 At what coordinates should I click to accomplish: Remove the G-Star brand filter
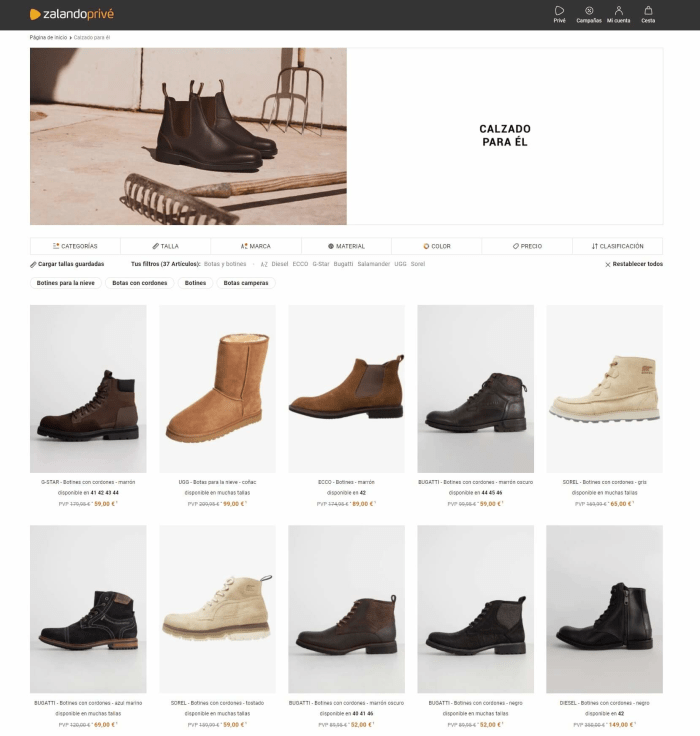point(321,264)
